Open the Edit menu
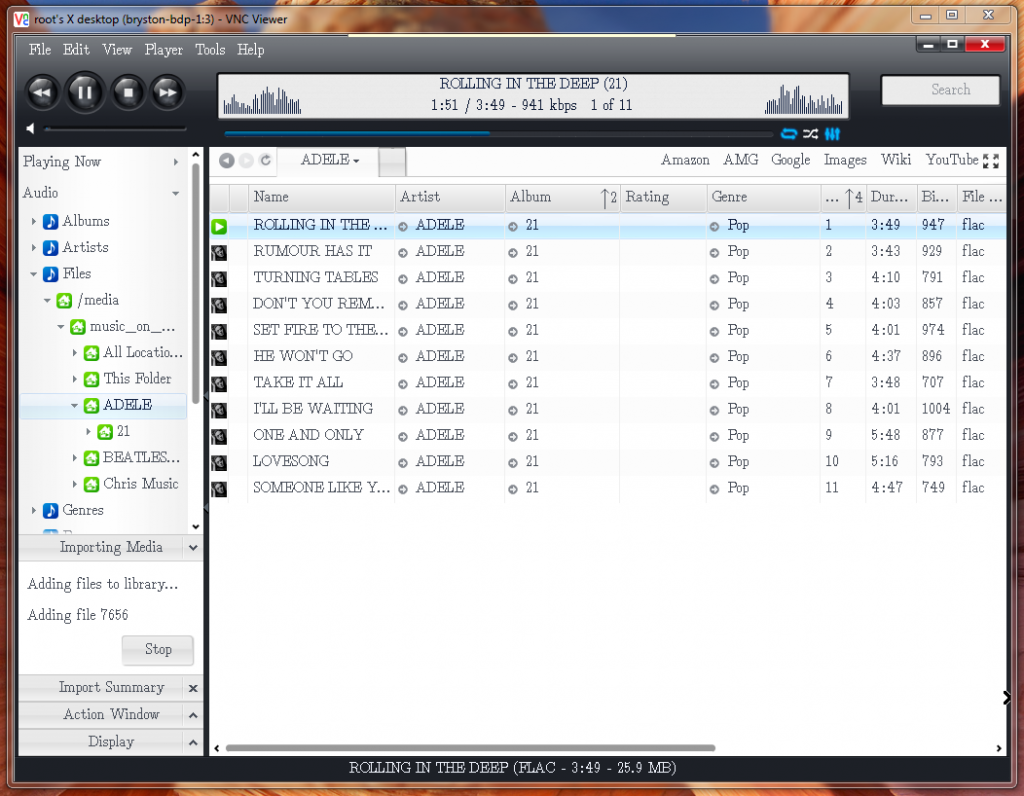 click(76, 50)
